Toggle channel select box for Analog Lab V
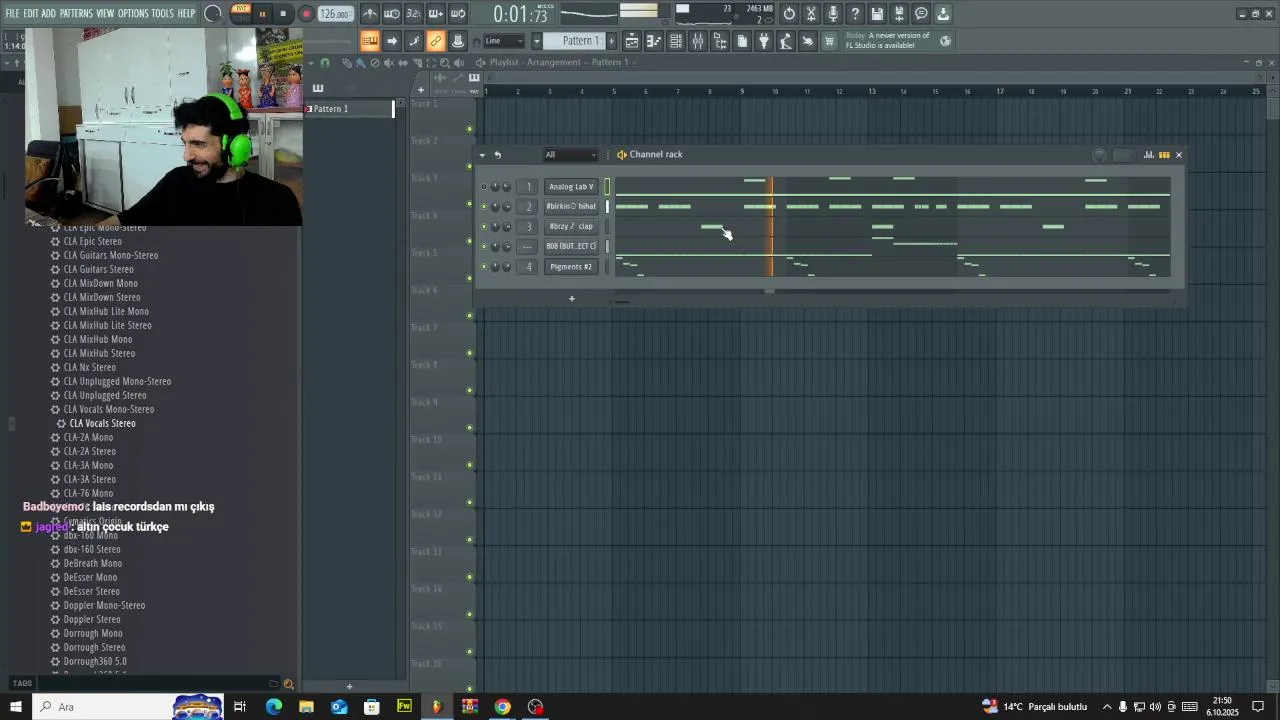Viewport: 1280px width, 720px height. (x=607, y=187)
